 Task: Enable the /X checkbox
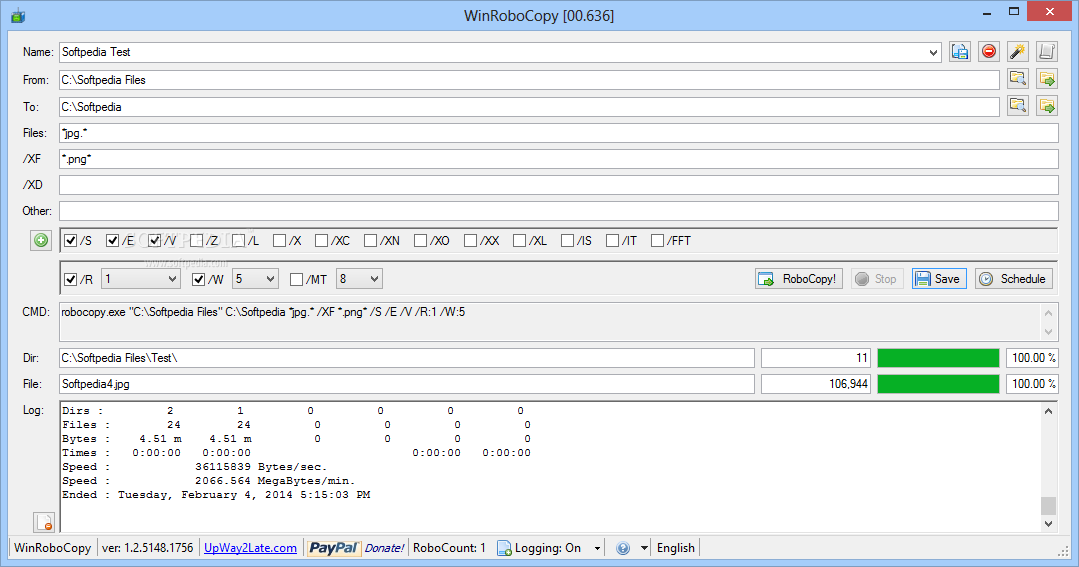click(279, 241)
